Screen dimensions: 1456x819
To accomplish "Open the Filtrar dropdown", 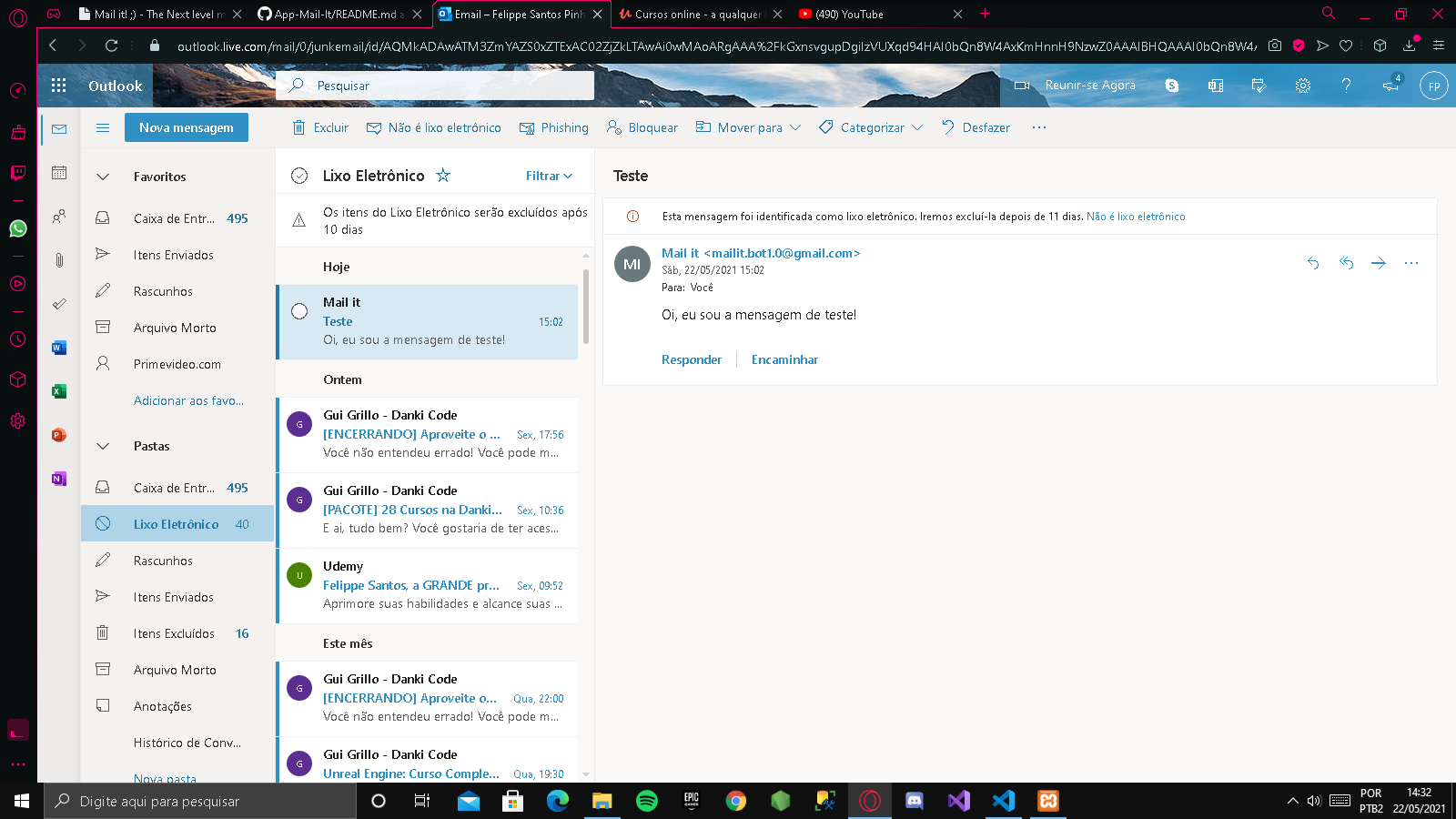I will pyautogui.click(x=549, y=176).
